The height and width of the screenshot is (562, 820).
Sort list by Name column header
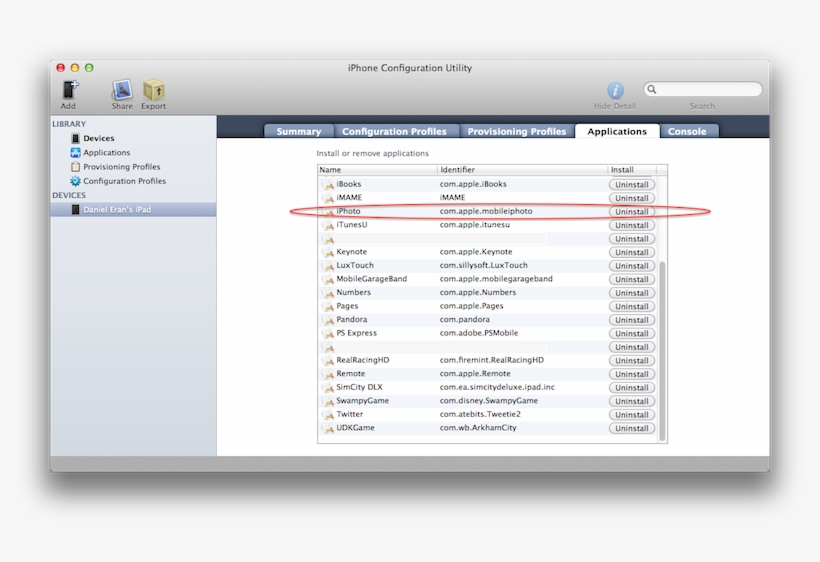click(377, 170)
